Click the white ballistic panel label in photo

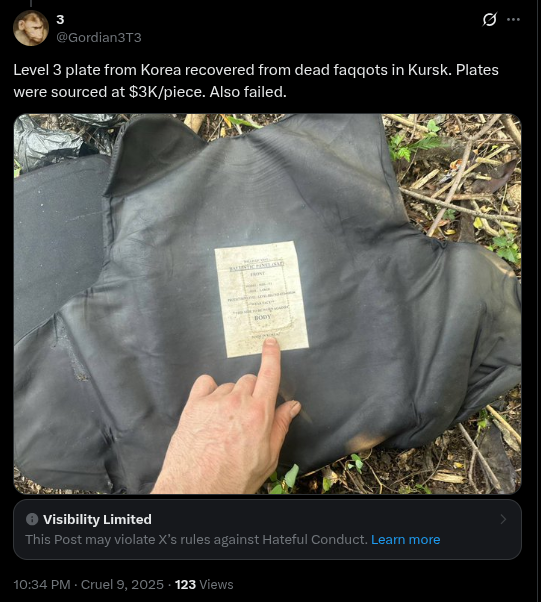261,299
